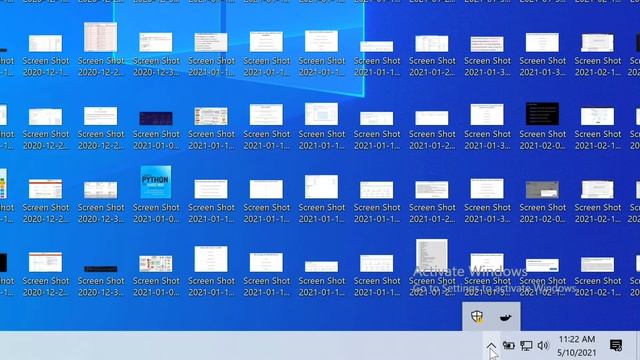Viewport: 640px width, 360px height.
Task: Open the Action Center notifications icon
Action: [616, 346]
